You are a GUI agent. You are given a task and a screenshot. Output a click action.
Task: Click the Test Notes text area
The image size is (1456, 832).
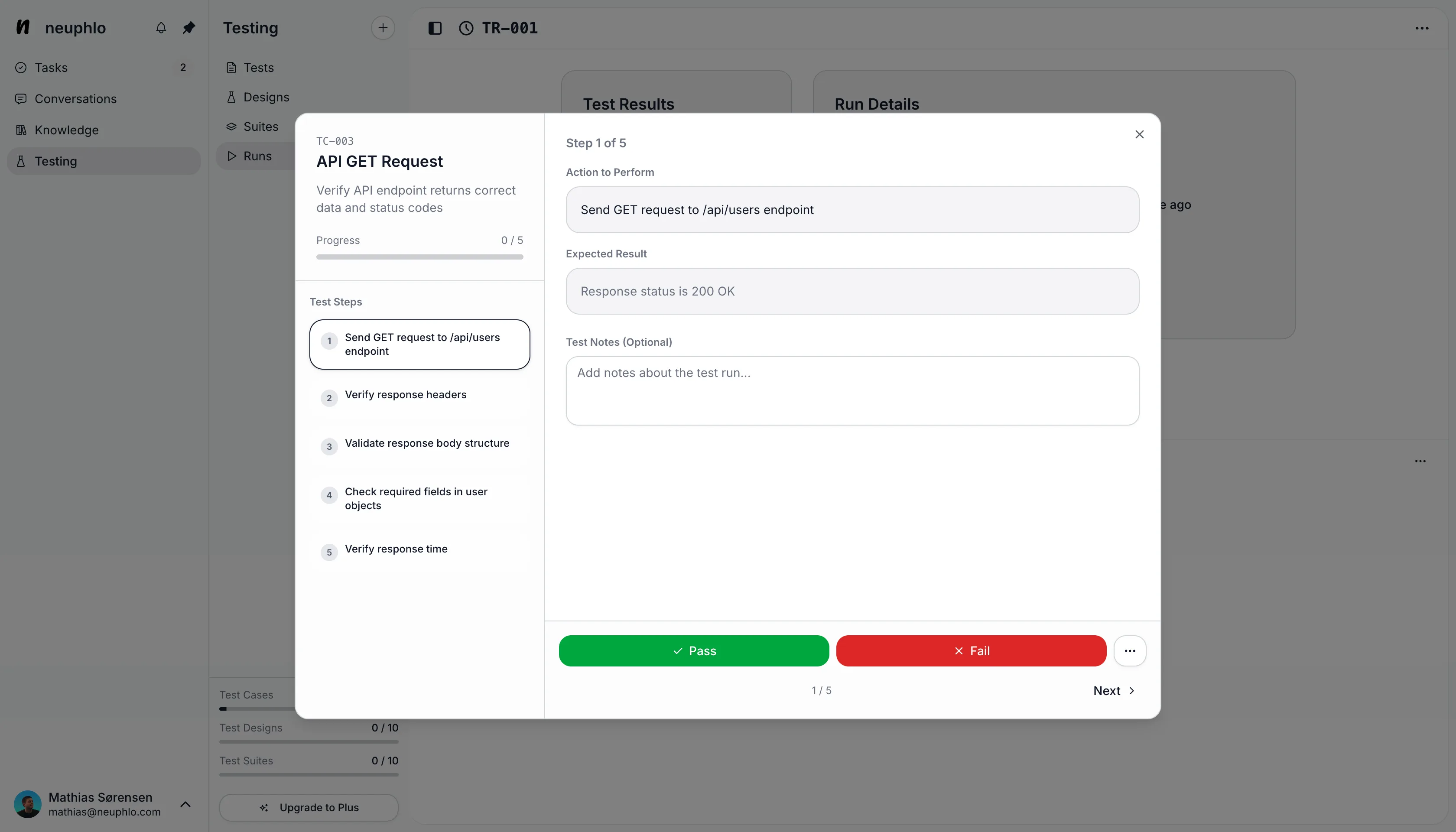coord(851,391)
